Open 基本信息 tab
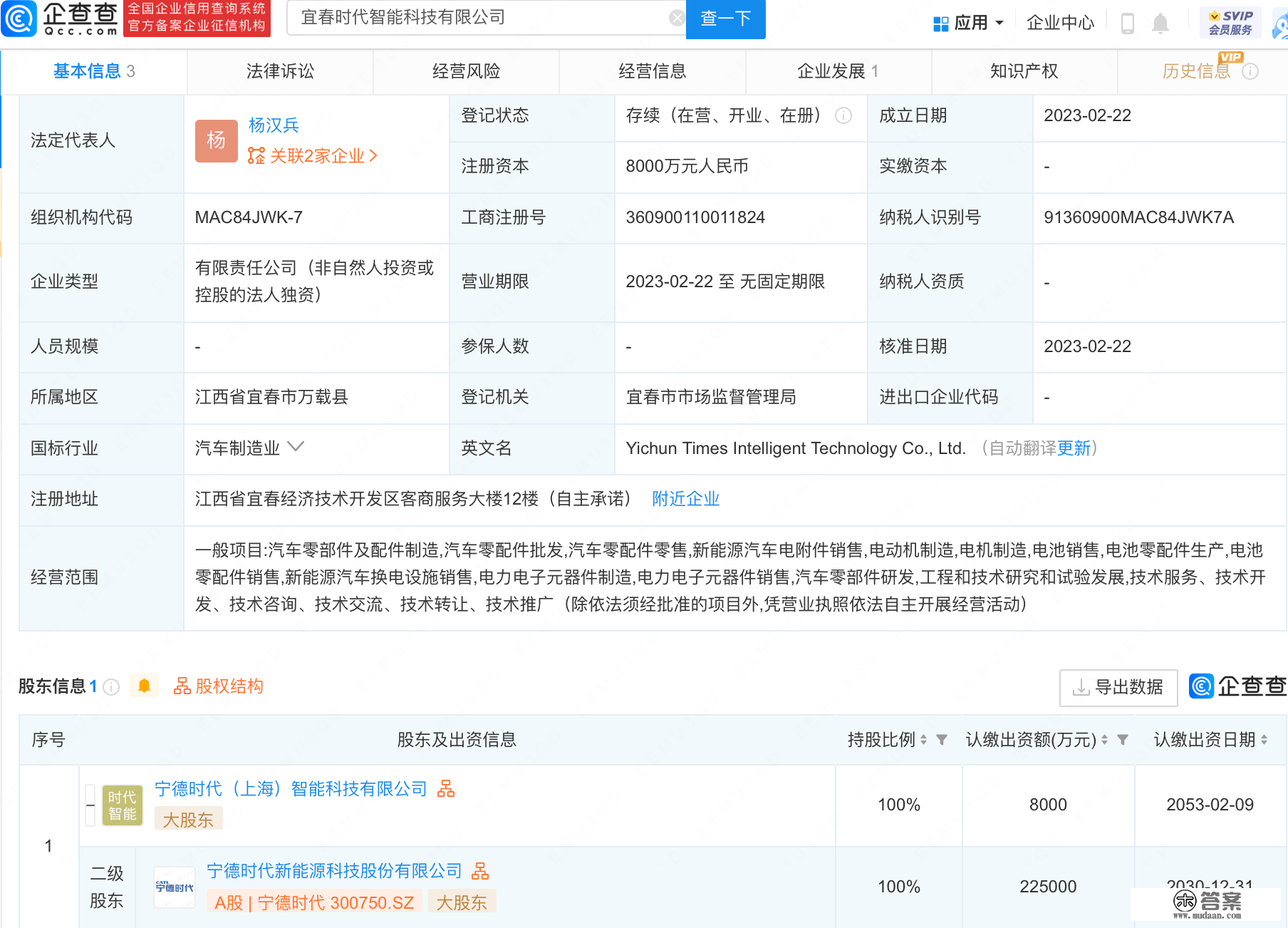 pyautogui.click(x=94, y=71)
